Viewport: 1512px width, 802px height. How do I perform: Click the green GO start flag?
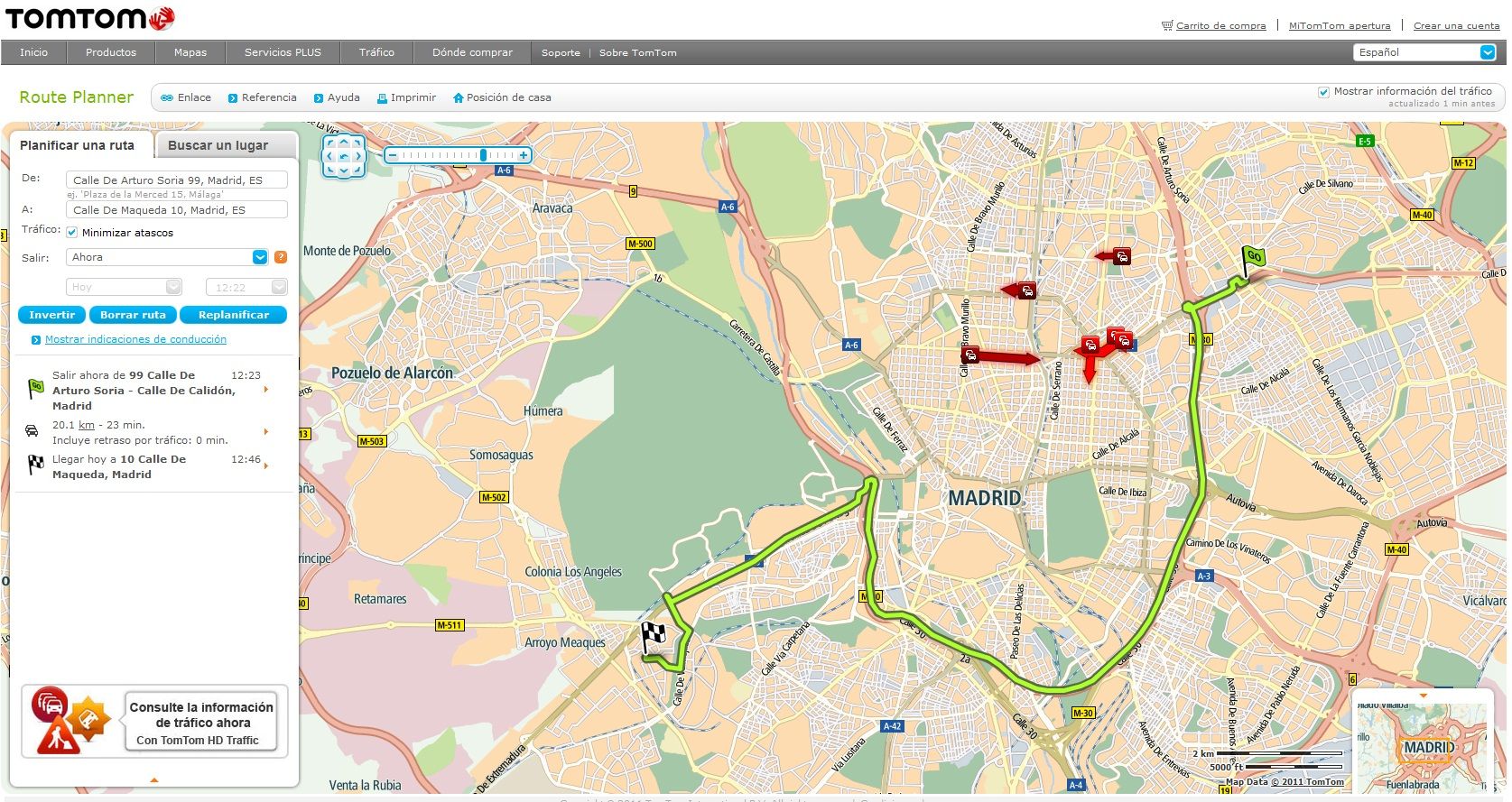(1252, 258)
